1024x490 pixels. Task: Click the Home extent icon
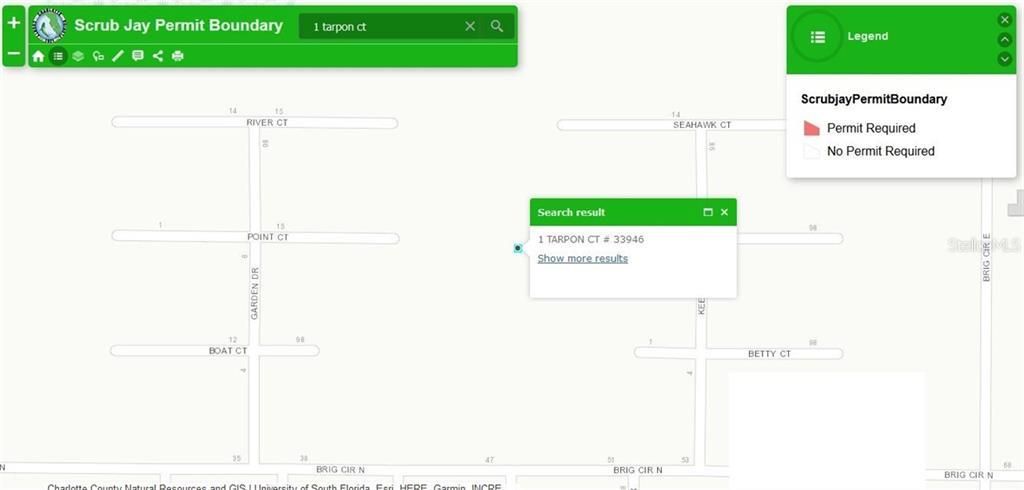click(x=38, y=56)
